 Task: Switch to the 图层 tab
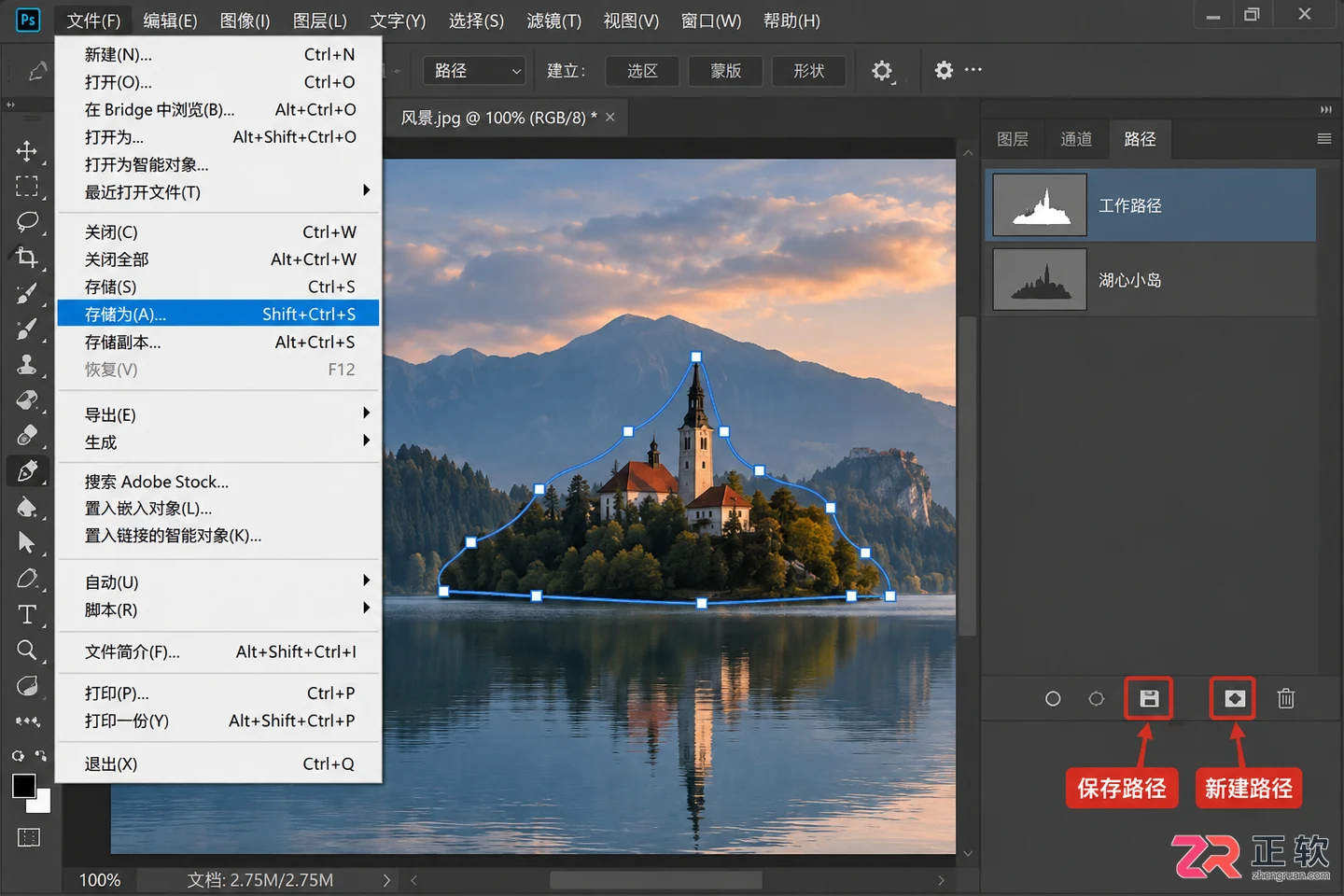(x=1013, y=139)
